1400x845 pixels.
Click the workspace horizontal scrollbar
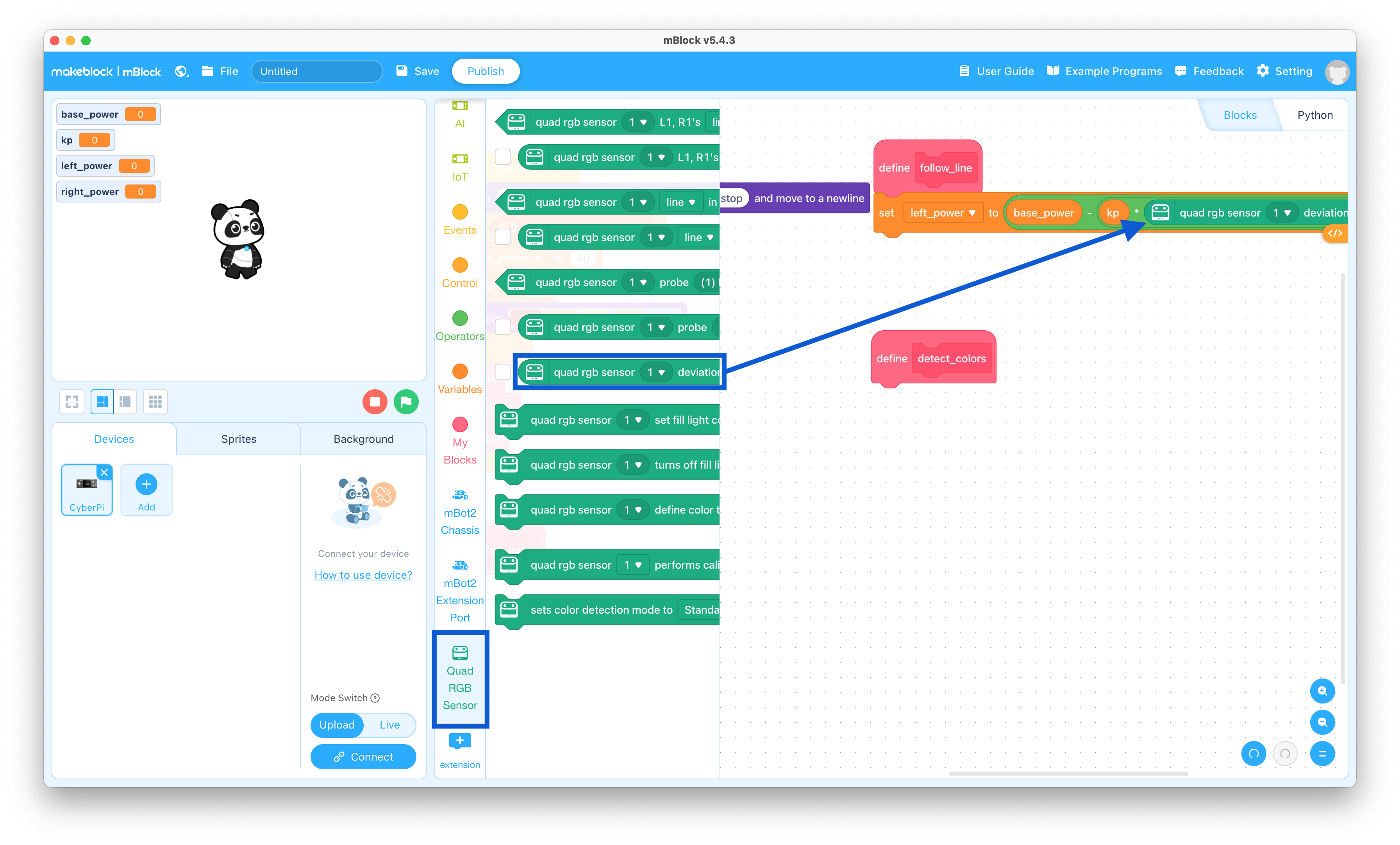pos(1068,773)
